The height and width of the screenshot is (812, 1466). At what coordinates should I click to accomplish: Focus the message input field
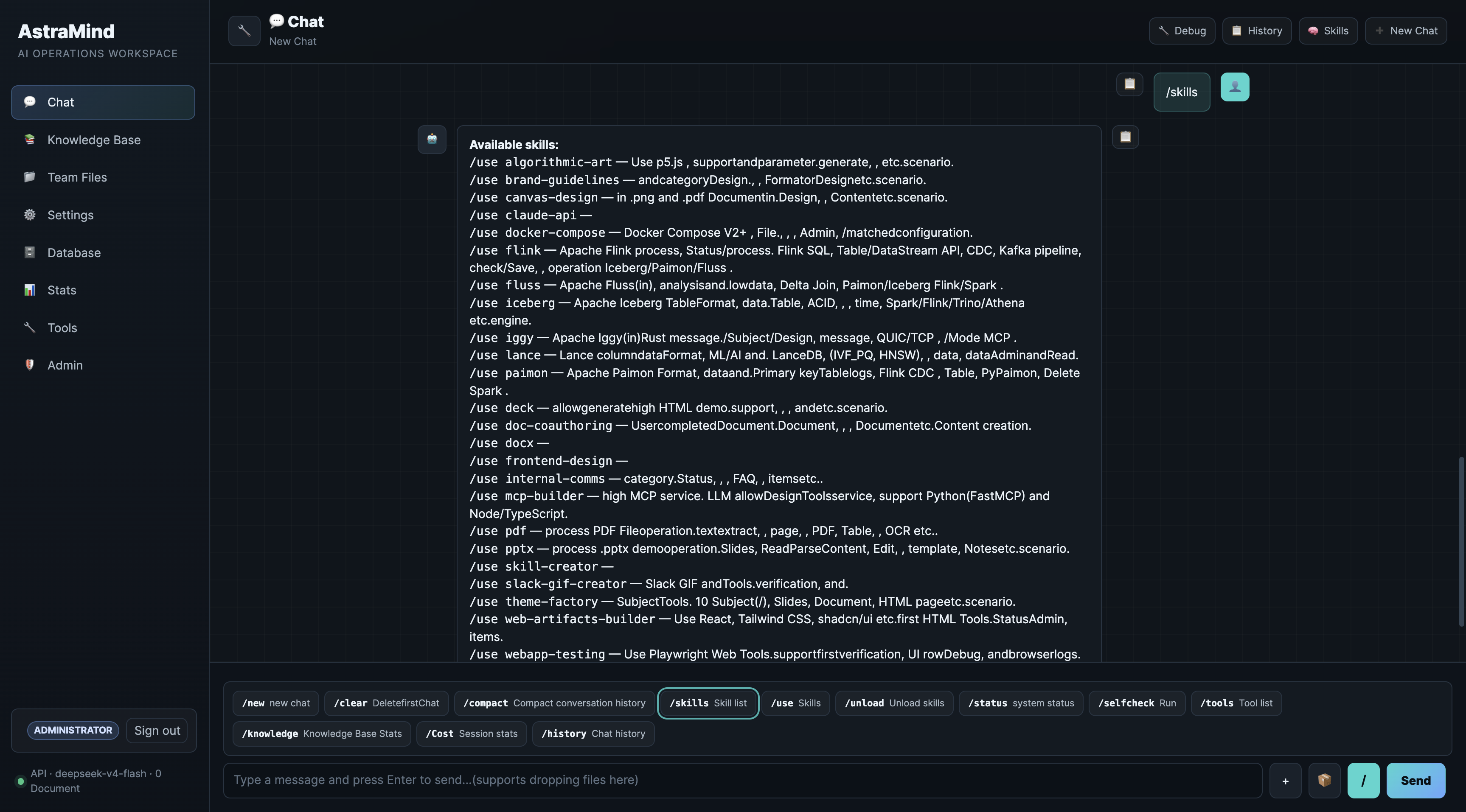[743, 780]
